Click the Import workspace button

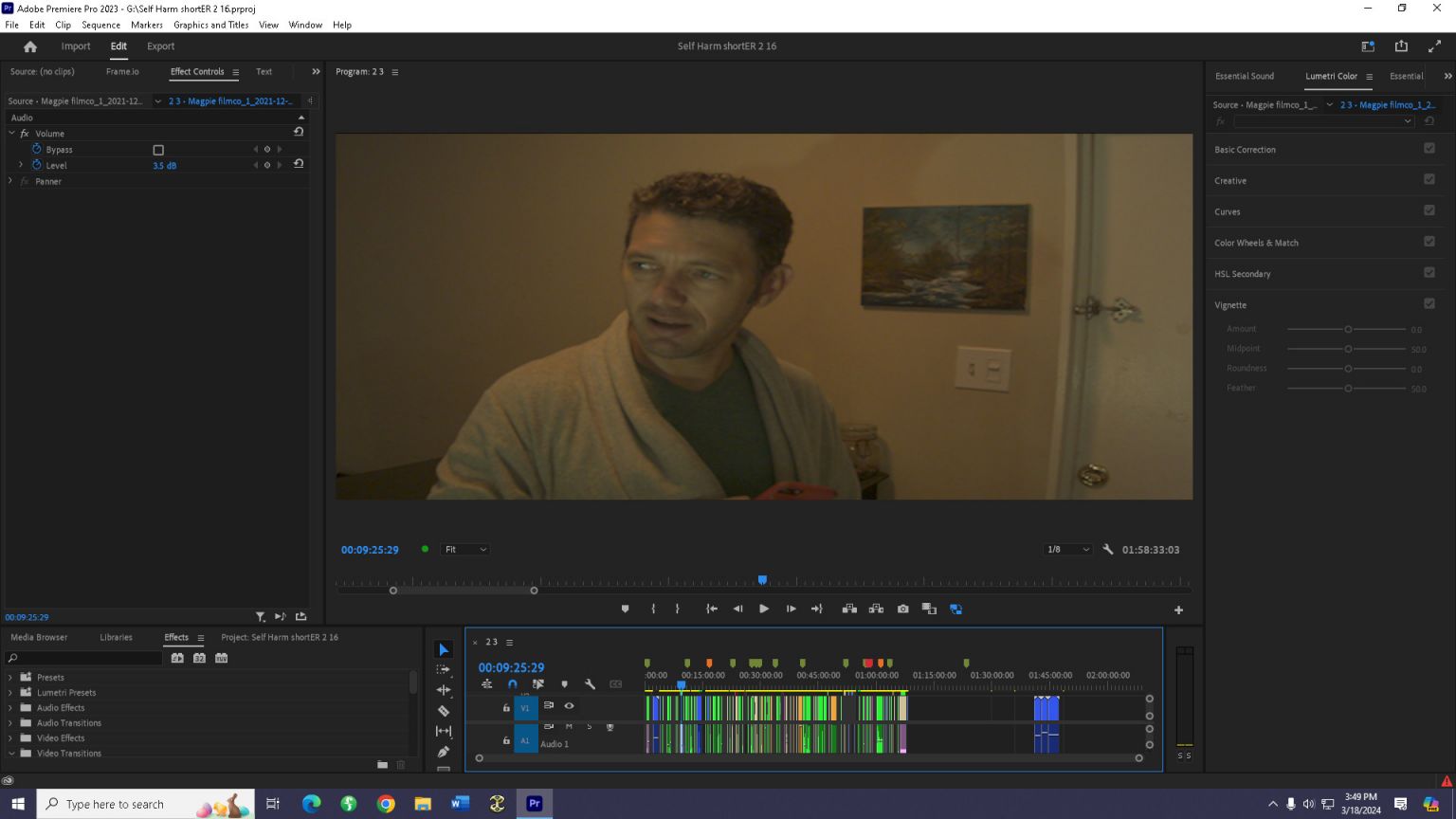[x=76, y=46]
